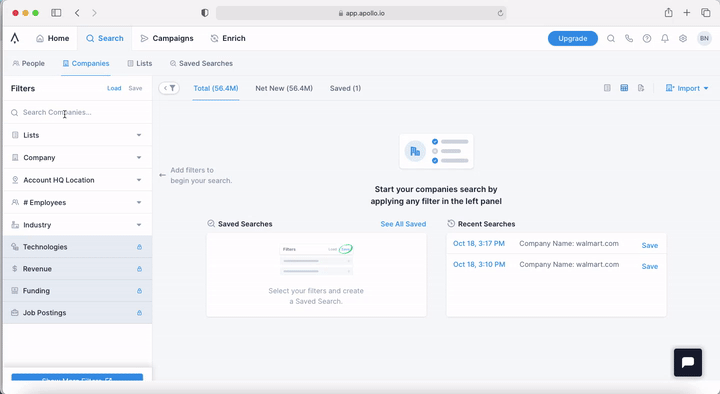Save the 3:17 PM recent search
This screenshot has width=720, height=394.
[650, 245]
